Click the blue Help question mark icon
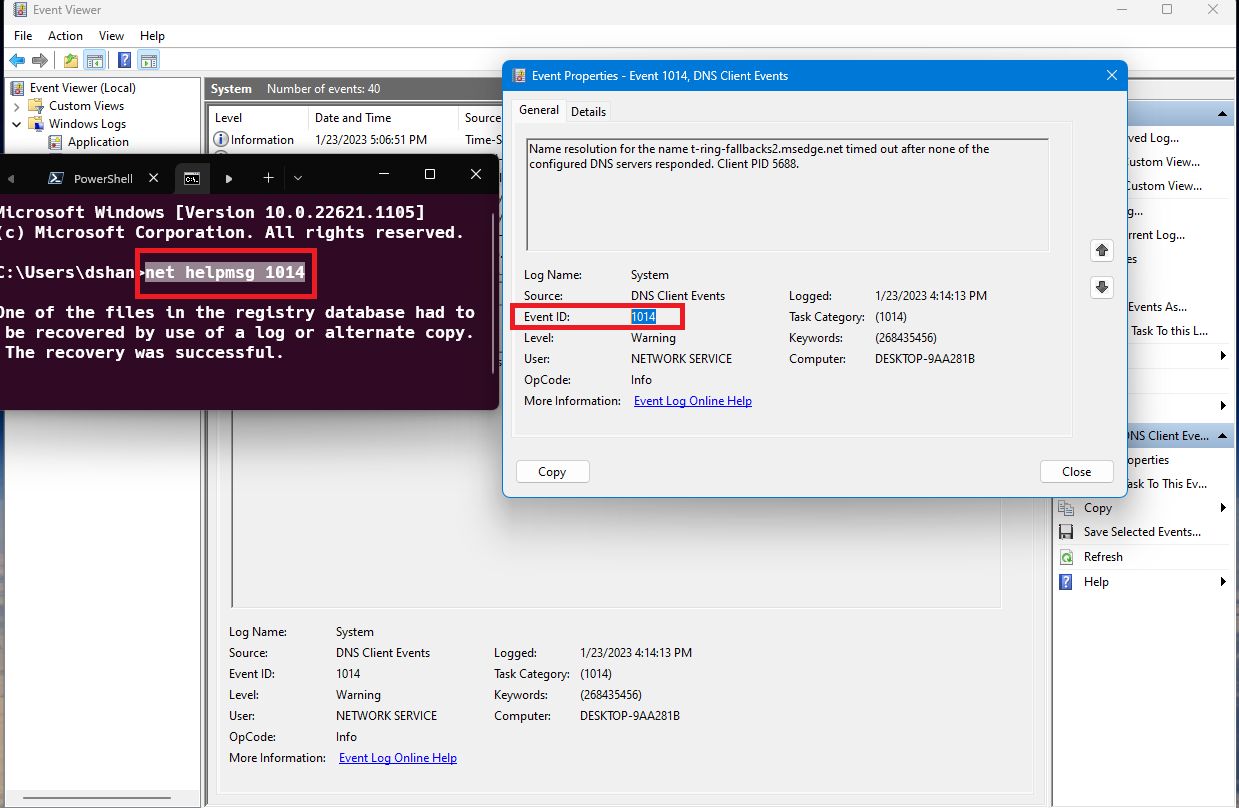 pyautogui.click(x=125, y=61)
